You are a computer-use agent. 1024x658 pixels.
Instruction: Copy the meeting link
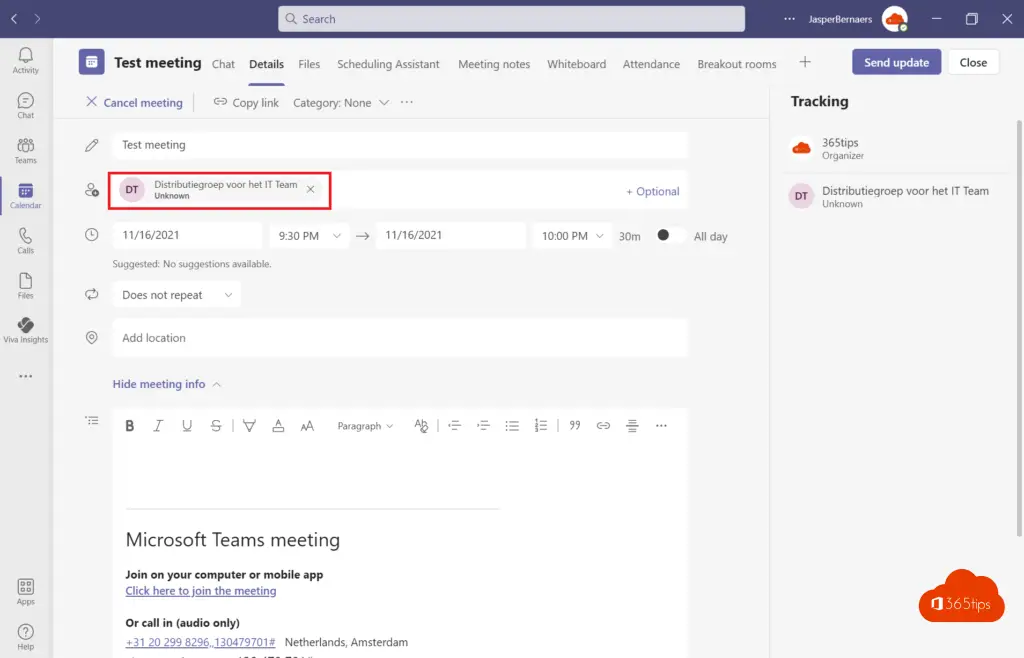click(246, 102)
